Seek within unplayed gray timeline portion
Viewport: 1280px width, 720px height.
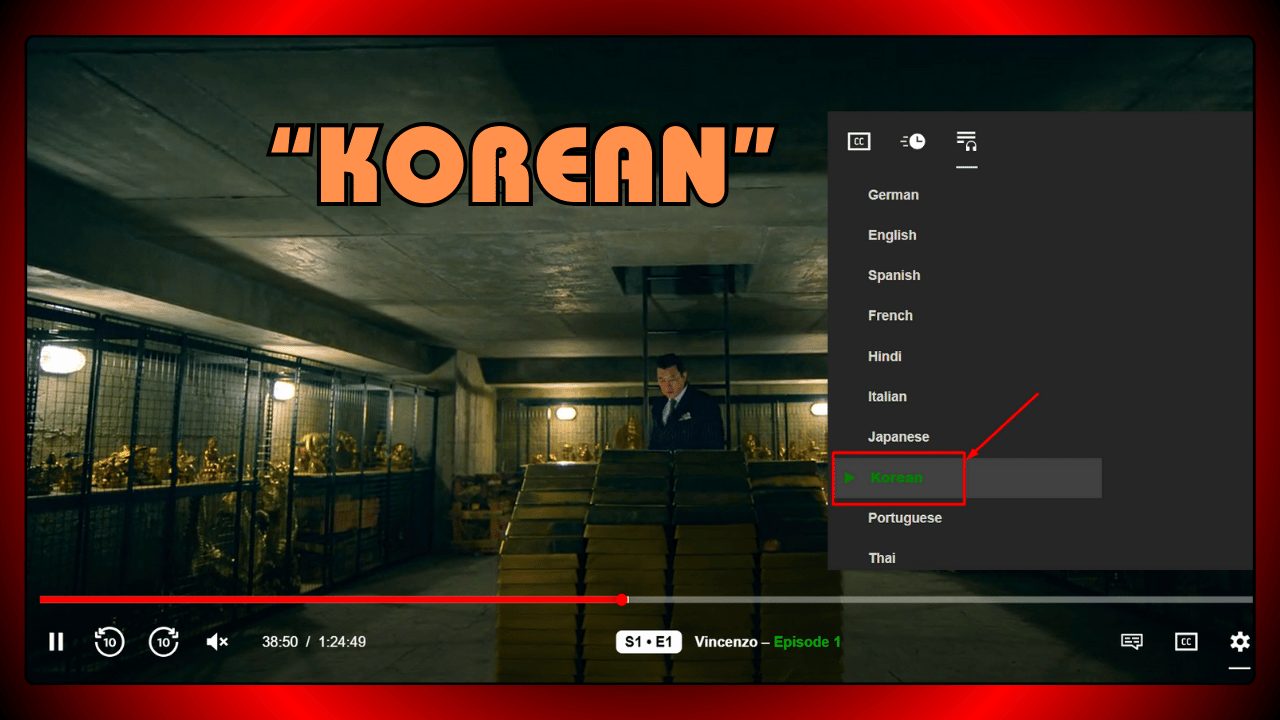click(940, 600)
